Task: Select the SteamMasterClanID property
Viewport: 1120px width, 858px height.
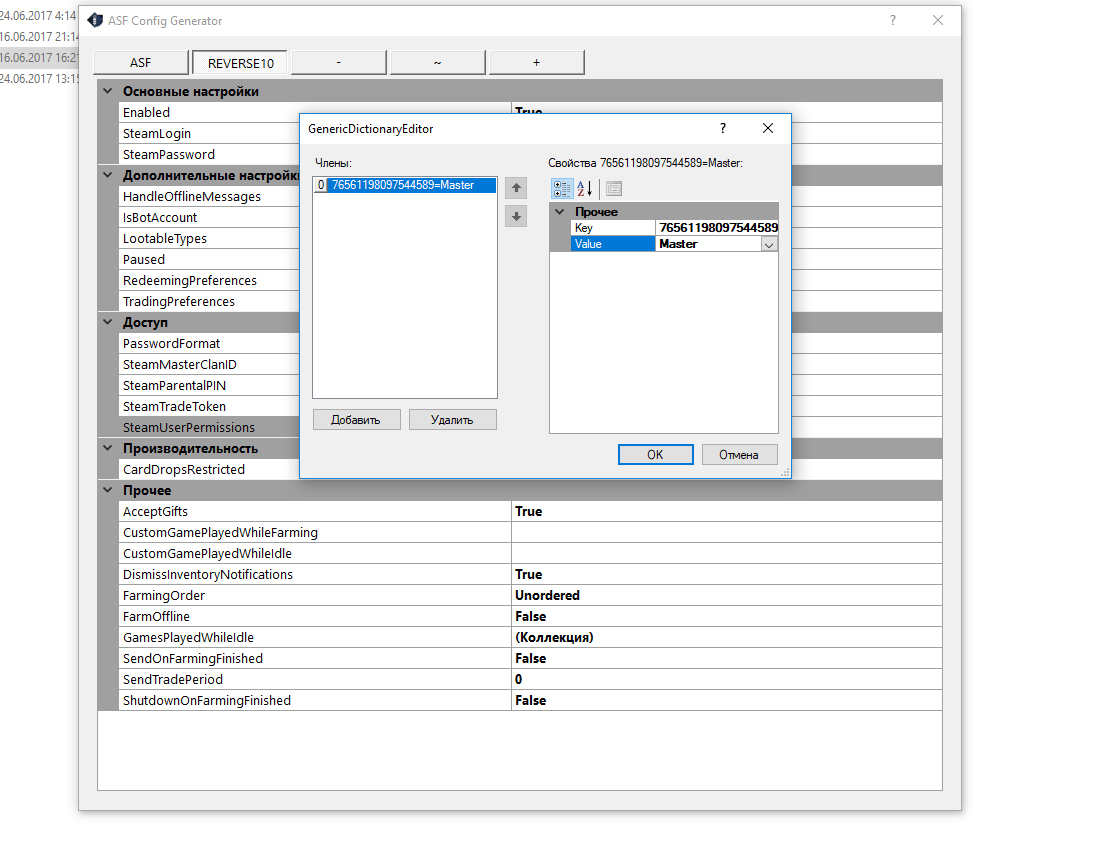Action: (209, 364)
